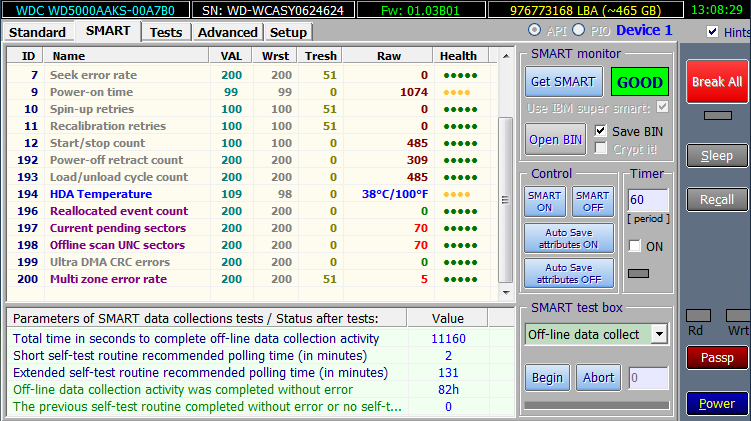Click the Sleep button

coord(716,156)
